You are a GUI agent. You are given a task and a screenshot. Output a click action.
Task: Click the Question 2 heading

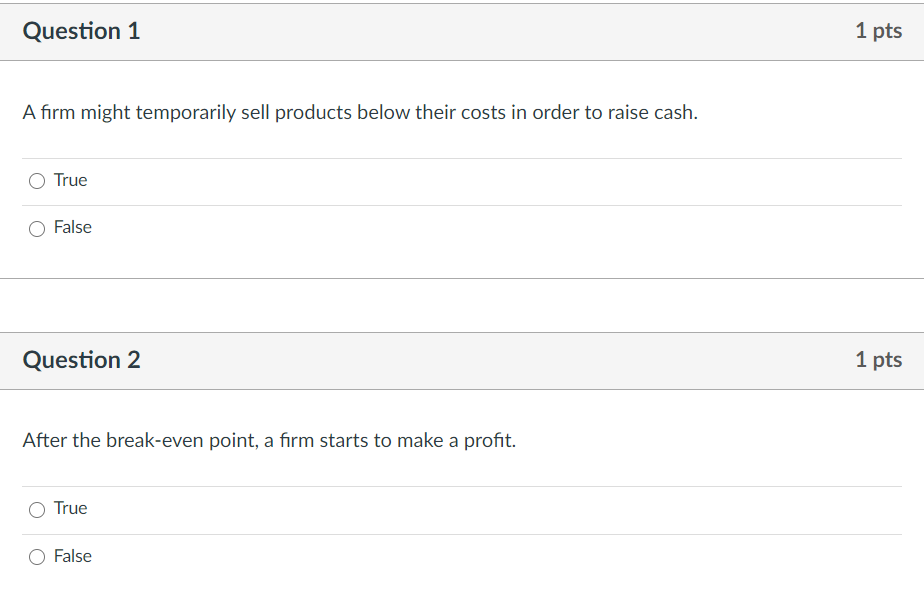(x=81, y=360)
